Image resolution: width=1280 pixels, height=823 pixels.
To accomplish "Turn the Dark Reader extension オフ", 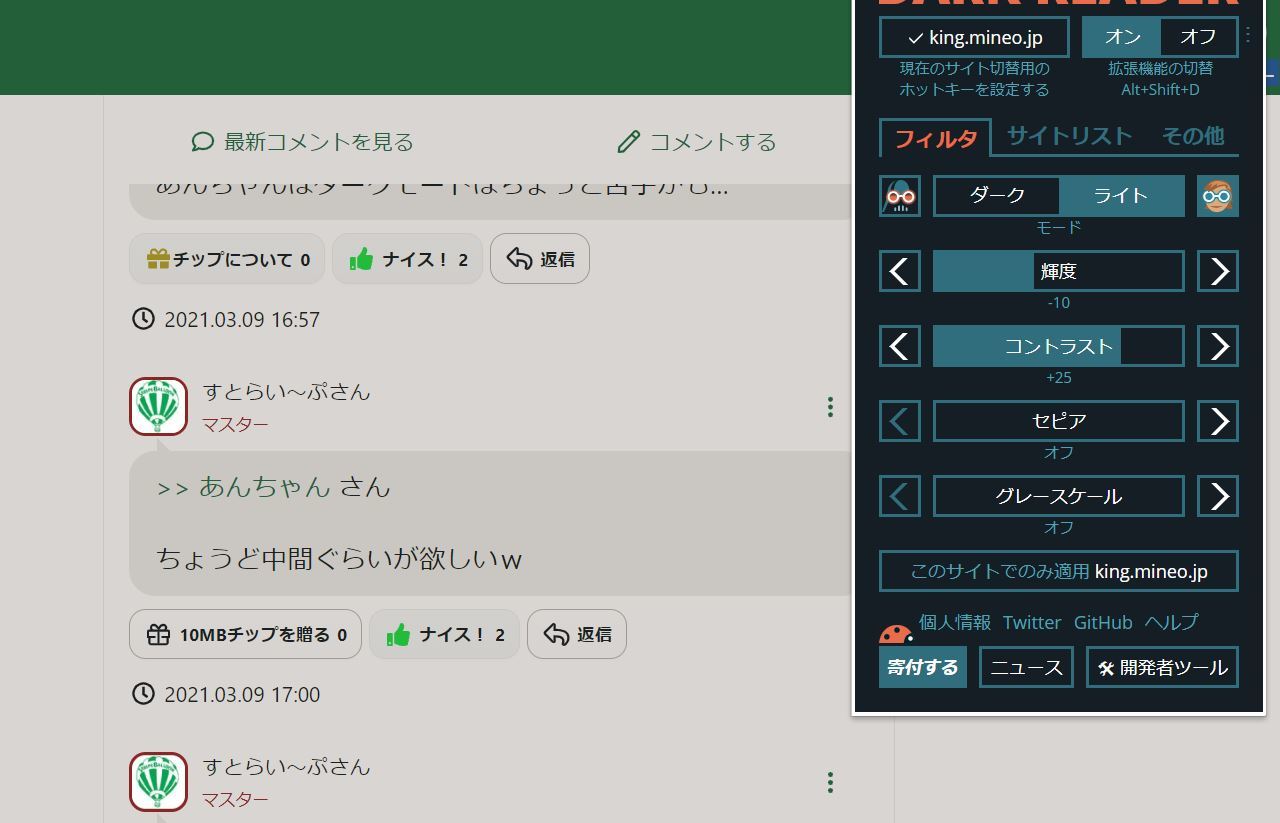I will point(1198,37).
